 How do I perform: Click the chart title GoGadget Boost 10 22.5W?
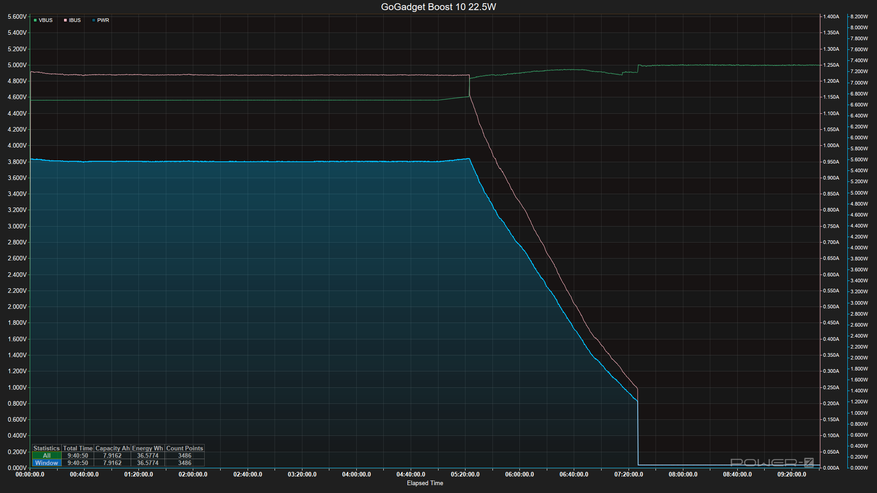click(438, 7)
